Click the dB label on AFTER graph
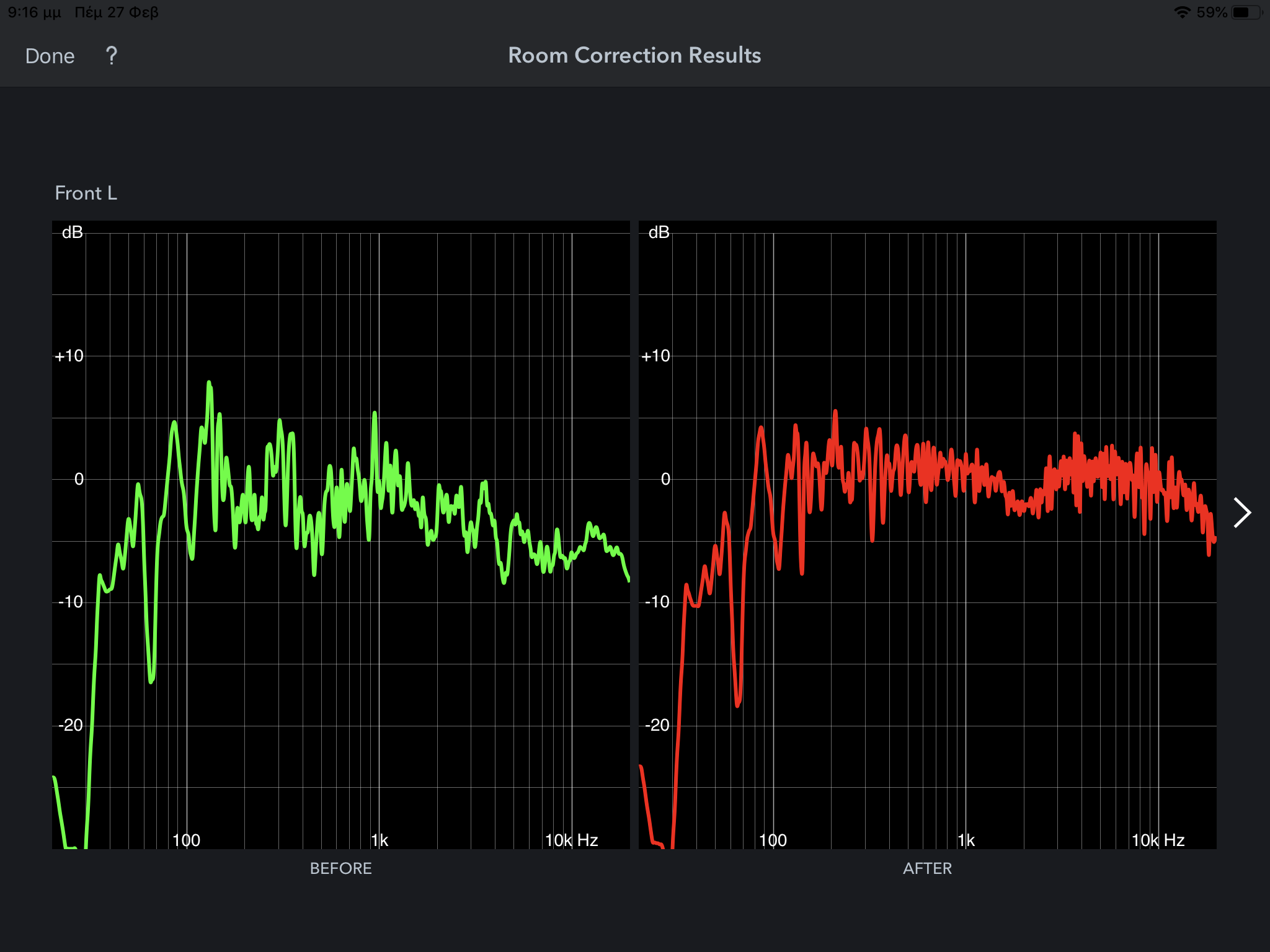1270x952 pixels. click(659, 232)
